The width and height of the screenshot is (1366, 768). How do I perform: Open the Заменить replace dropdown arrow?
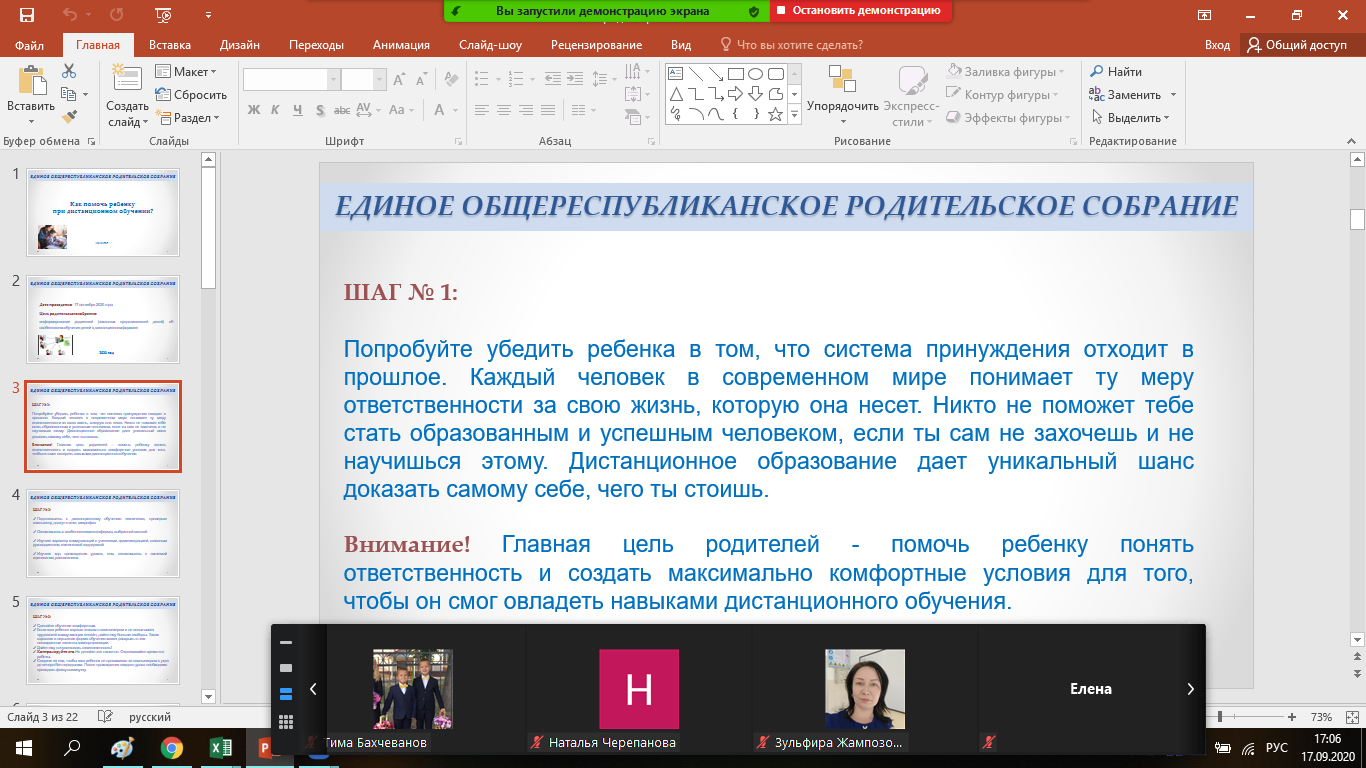point(1174,95)
